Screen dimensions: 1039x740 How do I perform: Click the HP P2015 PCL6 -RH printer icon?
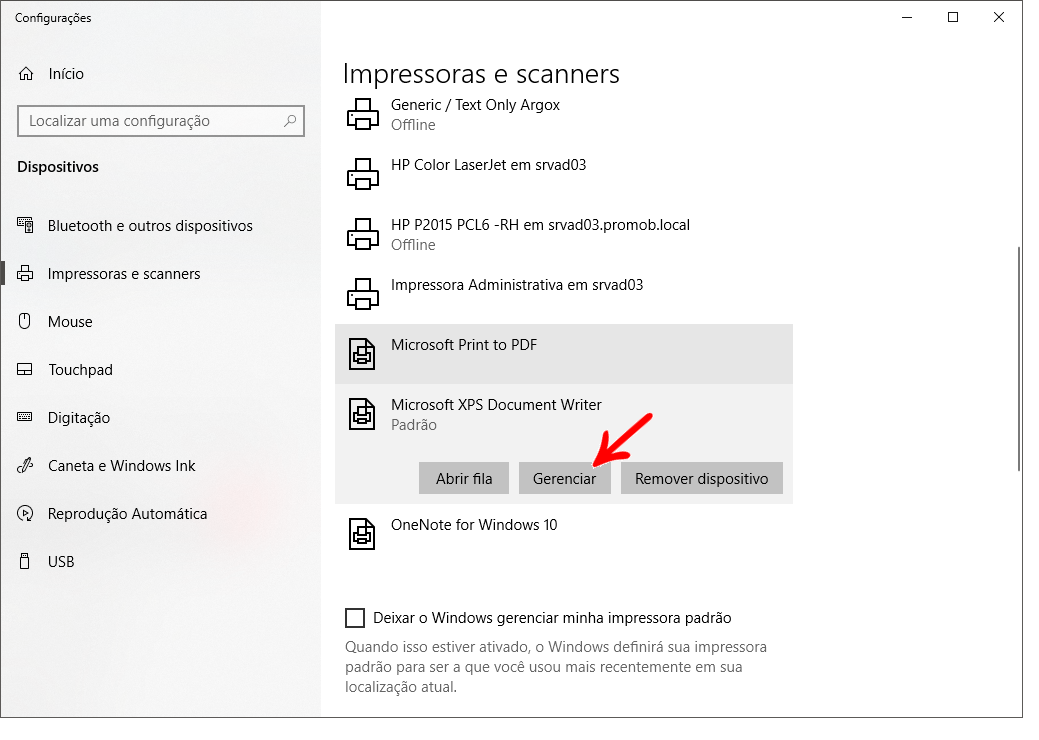point(362,234)
